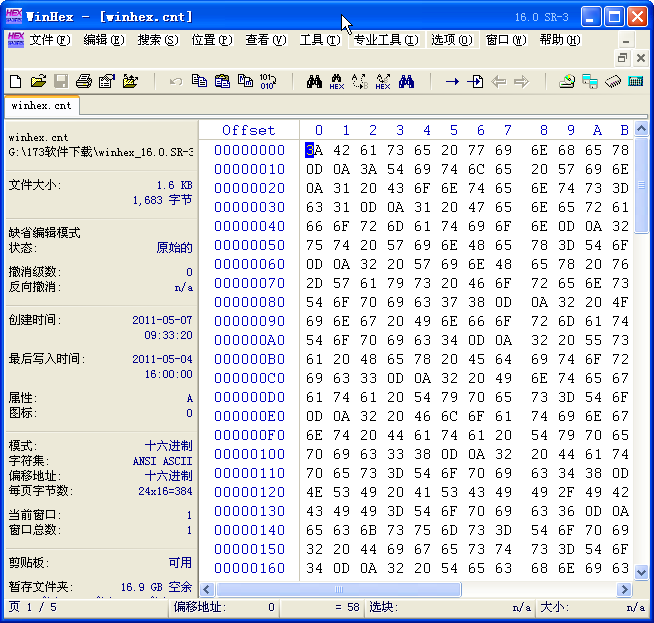Viewport: 654px width, 623px height.
Task: Click the horizontal scrollbar right arrow
Action: click(626, 590)
